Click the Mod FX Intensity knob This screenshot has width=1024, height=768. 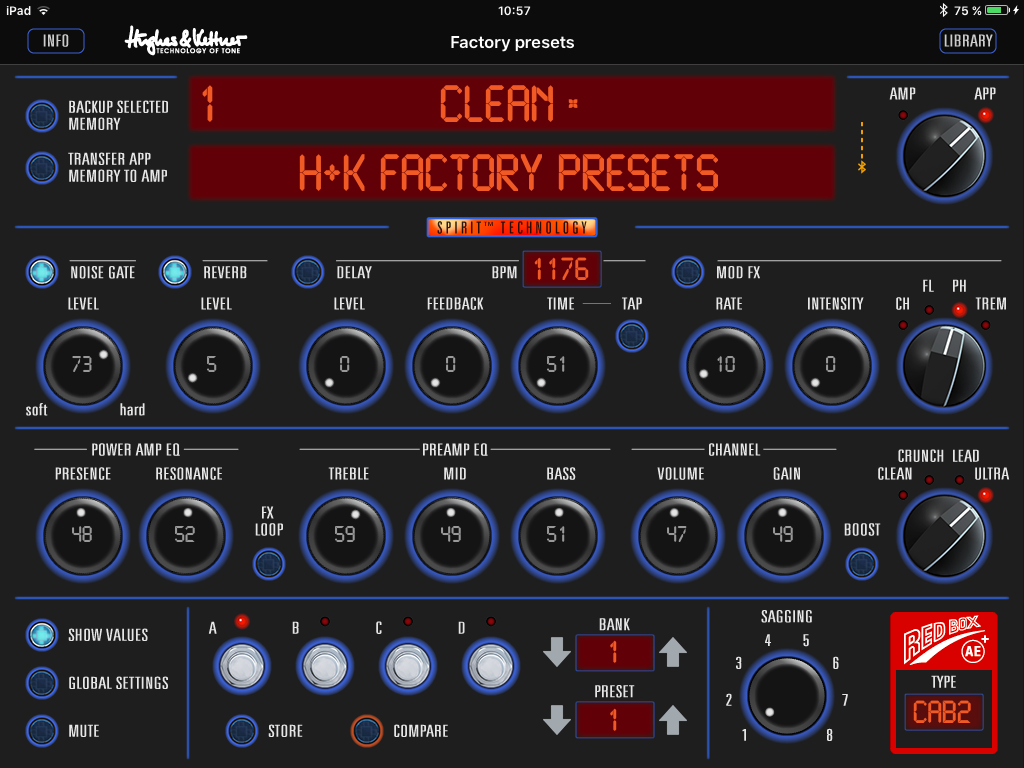831,365
